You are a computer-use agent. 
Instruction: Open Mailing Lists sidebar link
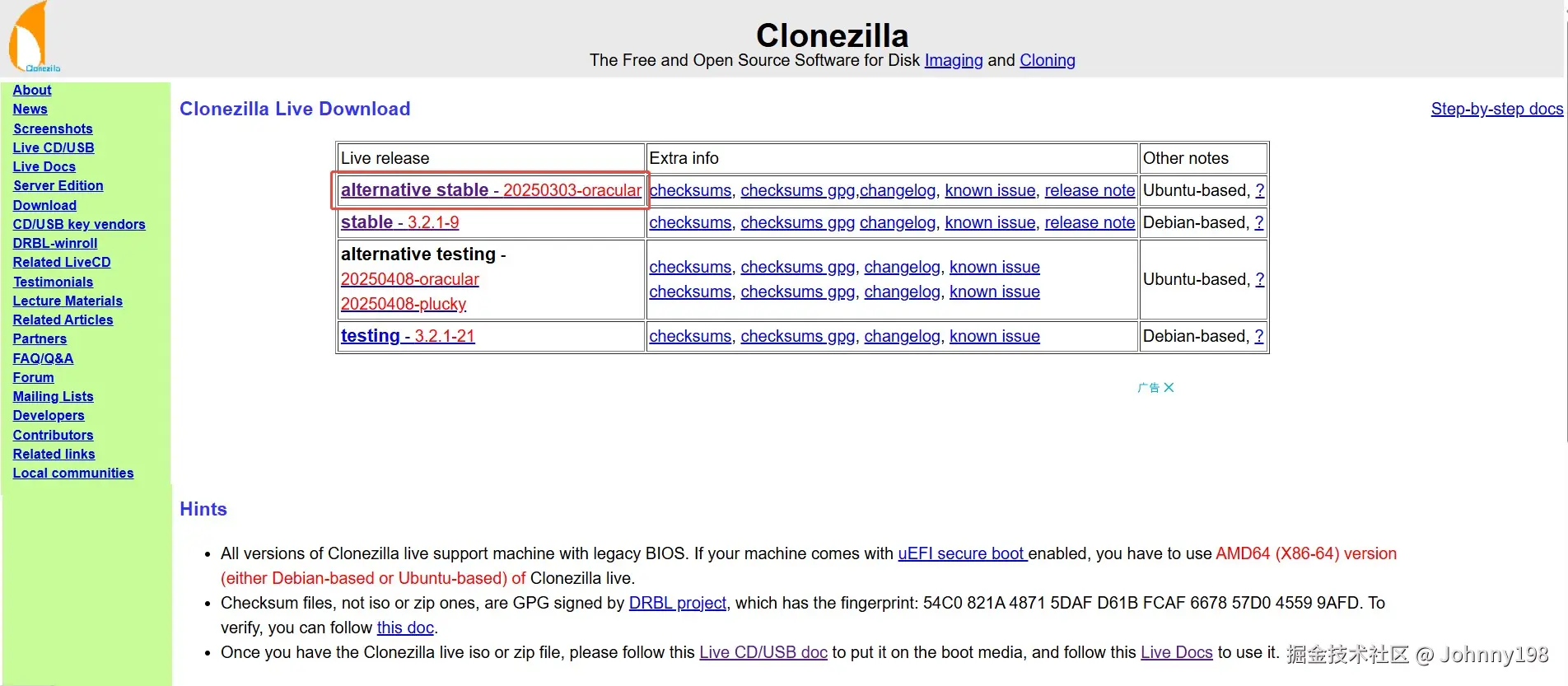coord(54,396)
